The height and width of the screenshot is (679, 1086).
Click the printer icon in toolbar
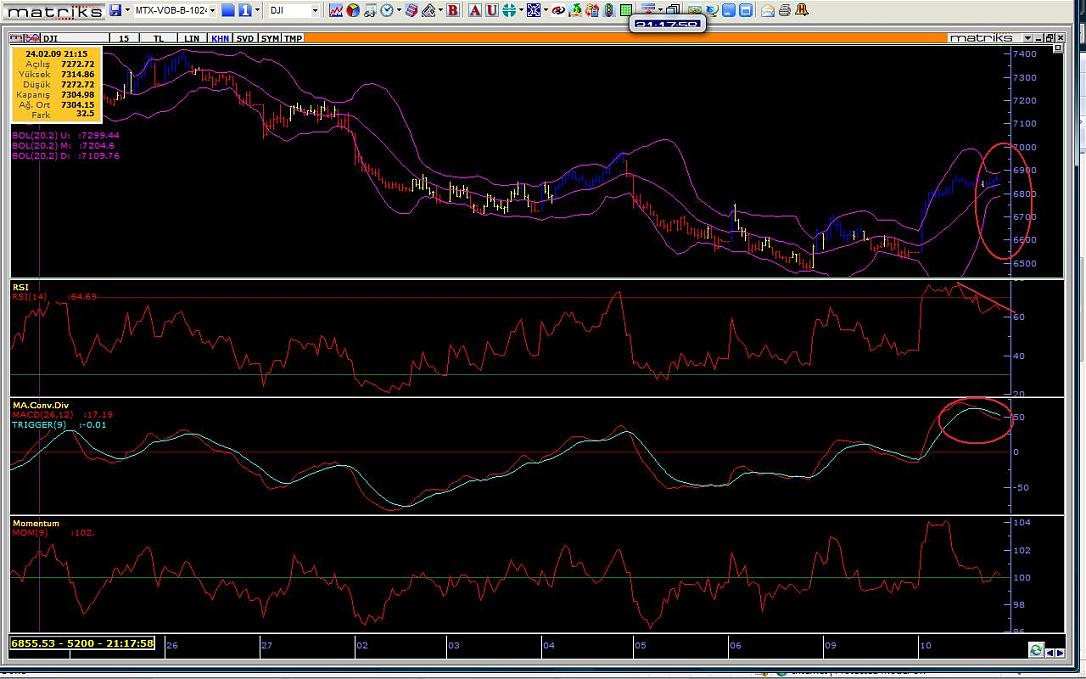tap(785, 10)
